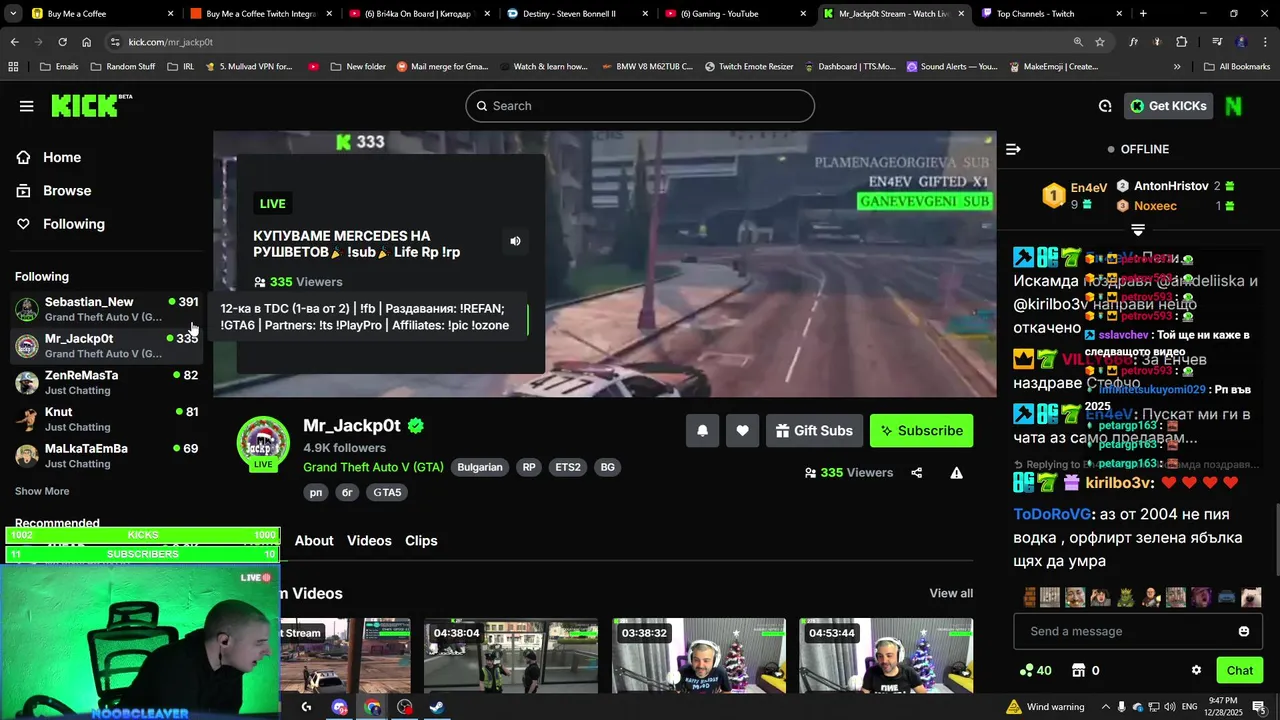Open the emoji picker in chat
1280x720 pixels.
pyautogui.click(x=1244, y=632)
